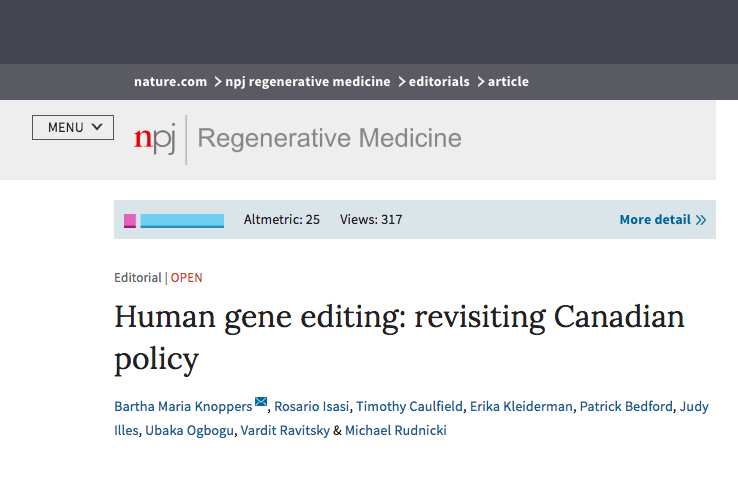The height and width of the screenshot is (490, 738).
Task: Open author Bartha Maria Knoppers
Action: click(x=183, y=407)
